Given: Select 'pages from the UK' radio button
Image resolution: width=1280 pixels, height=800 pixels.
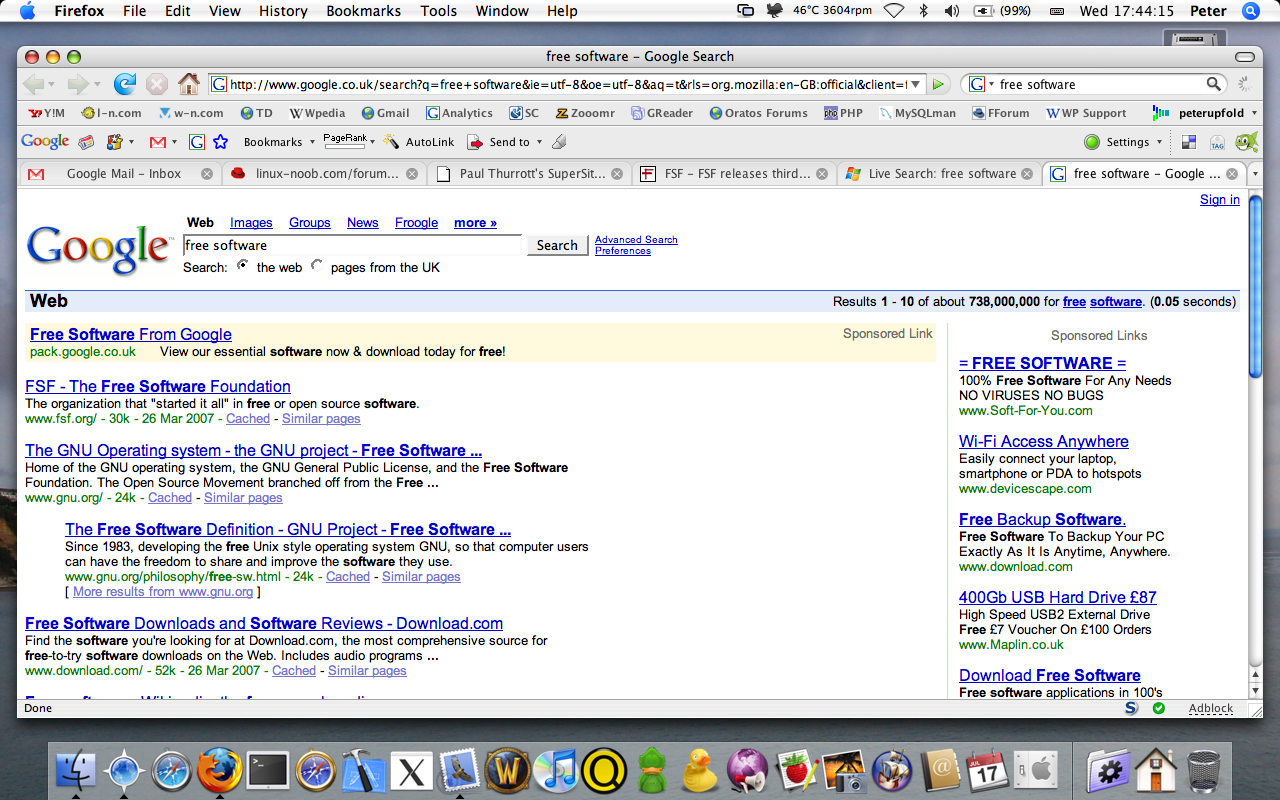Looking at the screenshot, I should [x=317, y=266].
